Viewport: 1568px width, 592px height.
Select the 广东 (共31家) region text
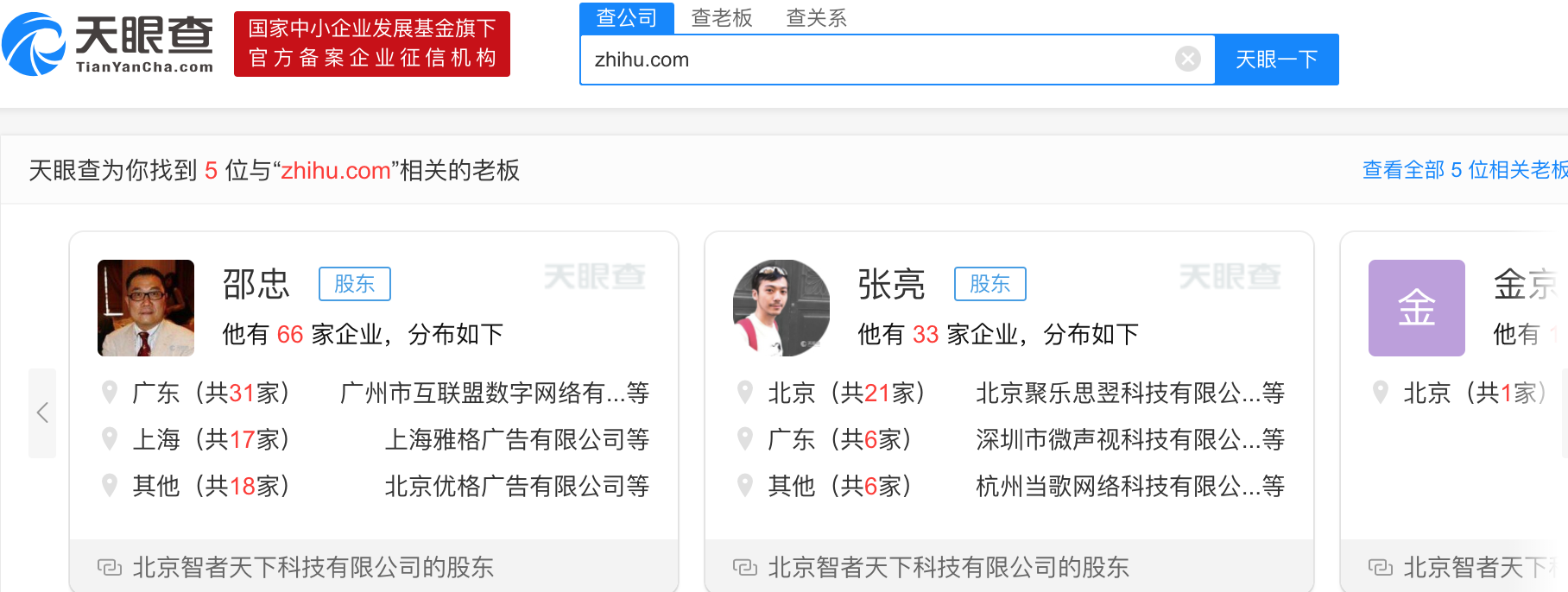pyautogui.click(x=212, y=394)
